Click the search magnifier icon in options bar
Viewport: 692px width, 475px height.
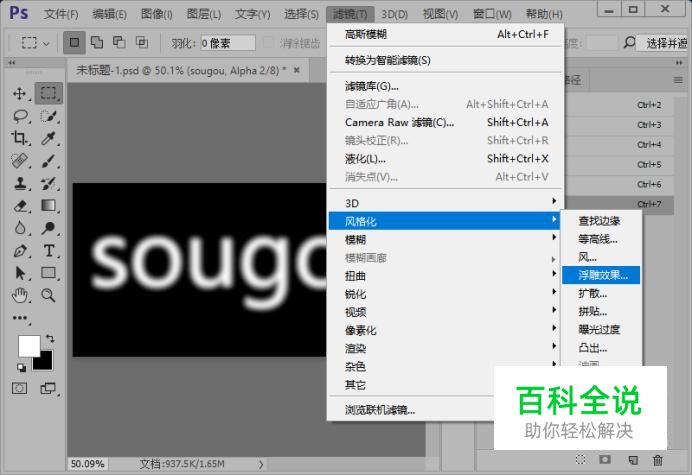(x=629, y=42)
